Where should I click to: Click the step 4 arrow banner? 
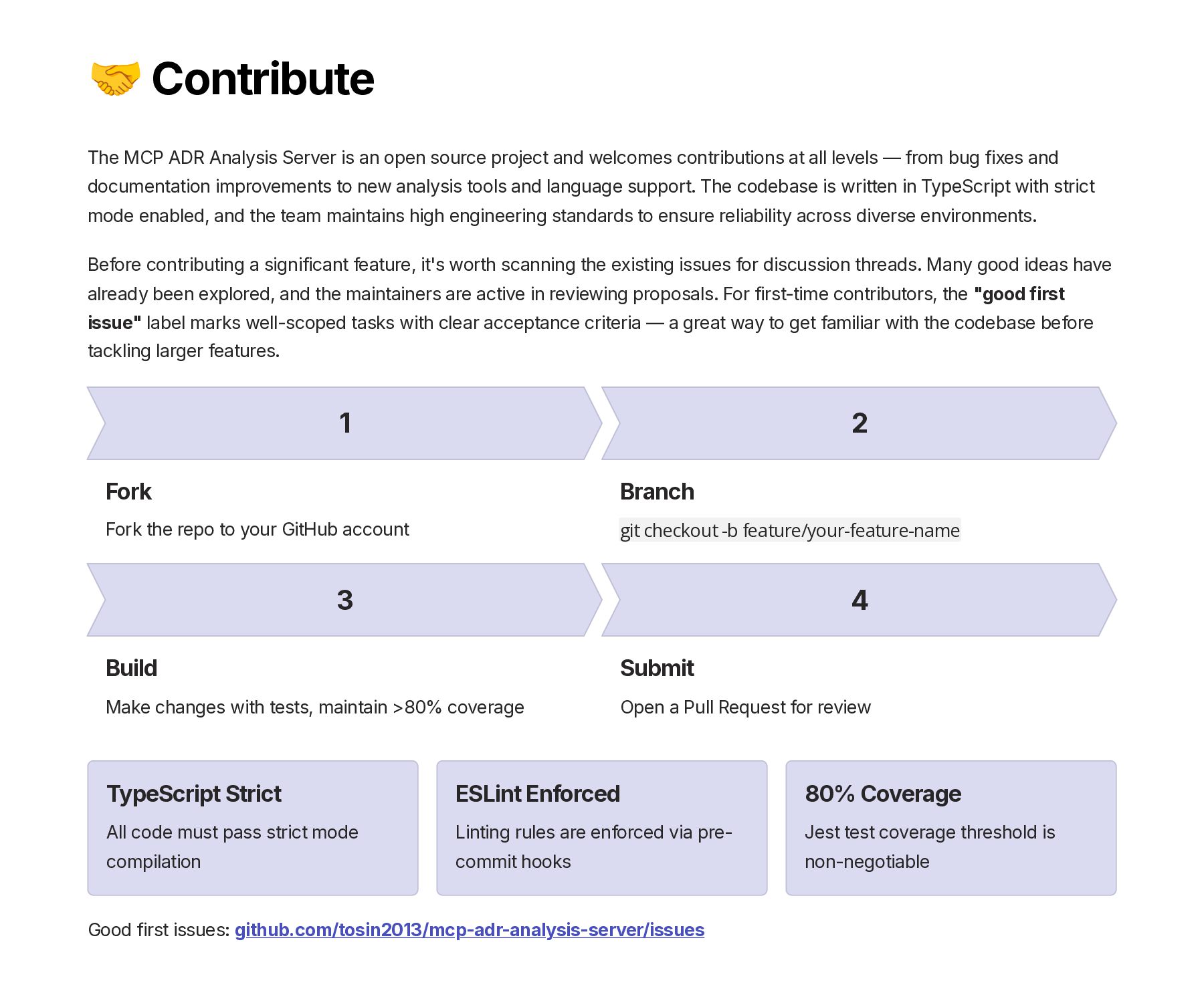(x=859, y=600)
